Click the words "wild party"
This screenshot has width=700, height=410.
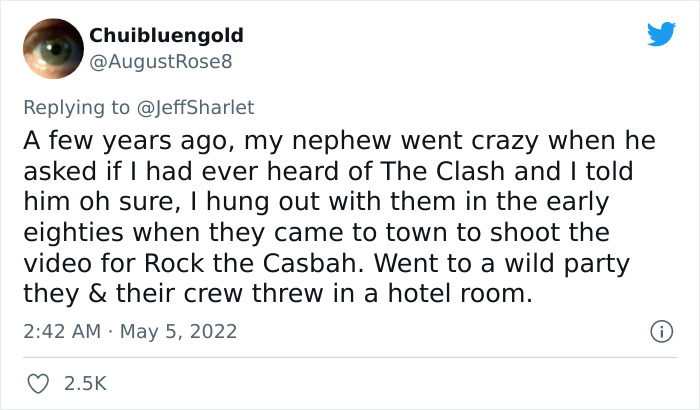coord(567,264)
